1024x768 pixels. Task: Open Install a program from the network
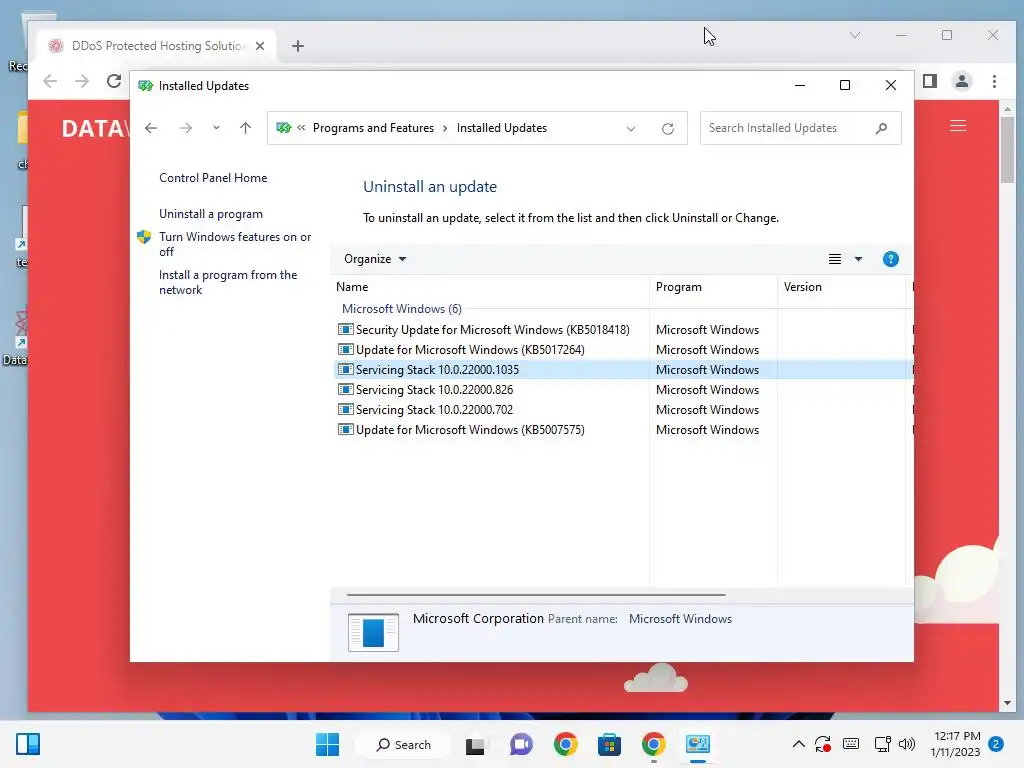(x=228, y=282)
